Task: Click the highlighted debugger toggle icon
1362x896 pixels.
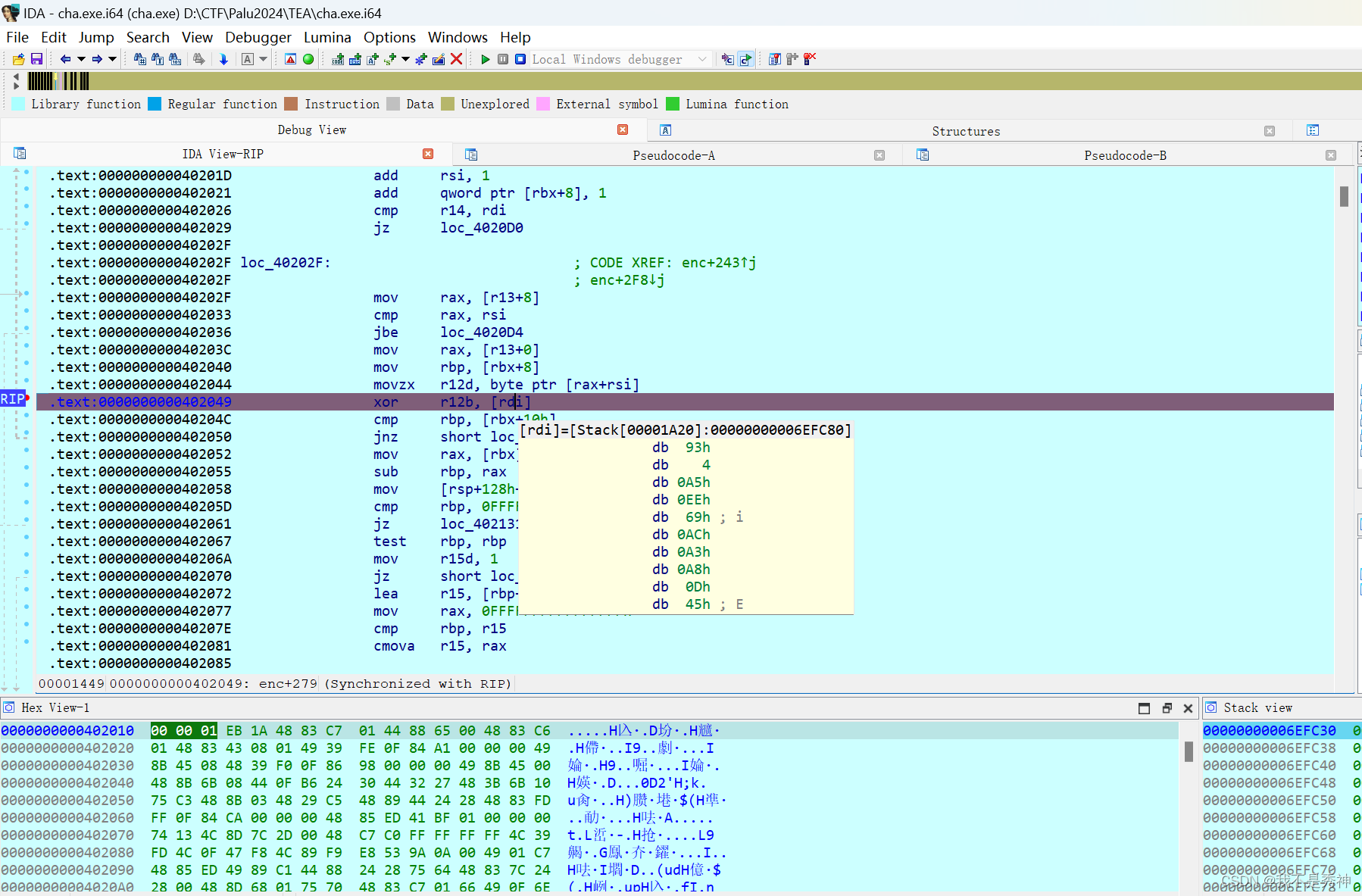Action: 745,59
